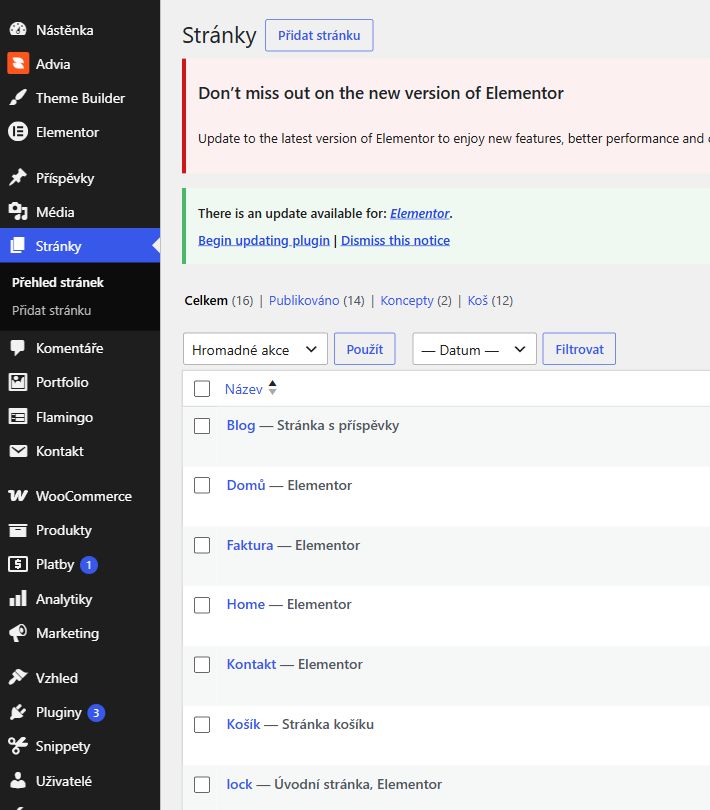Click Begin updating plugin link
This screenshot has width=710, height=810.
(264, 240)
